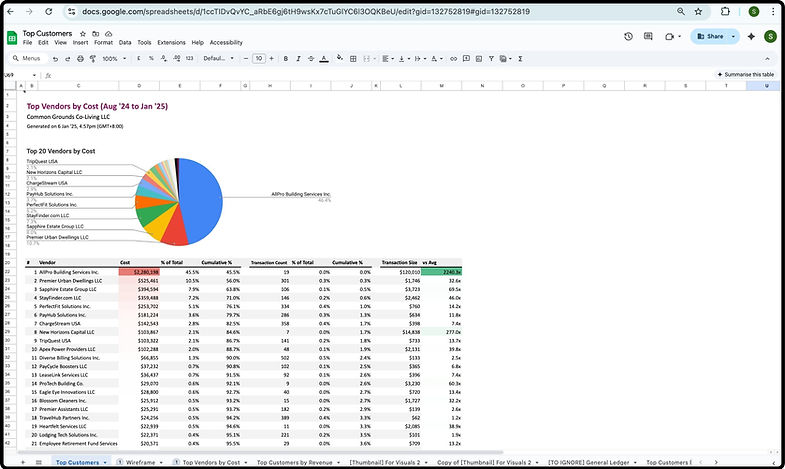
Task: Open the Accessibility menu
Action: (226, 43)
